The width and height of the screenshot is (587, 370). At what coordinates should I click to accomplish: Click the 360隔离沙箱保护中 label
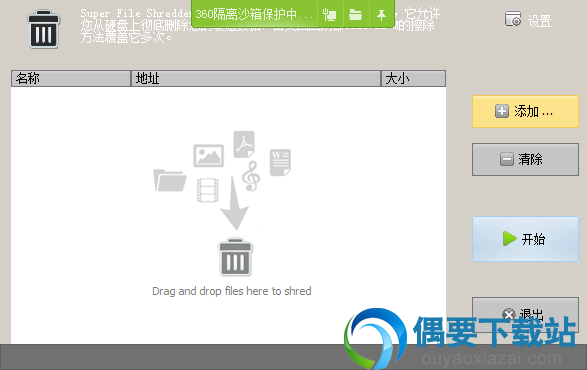pyautogui.click(x=254, y=15)
